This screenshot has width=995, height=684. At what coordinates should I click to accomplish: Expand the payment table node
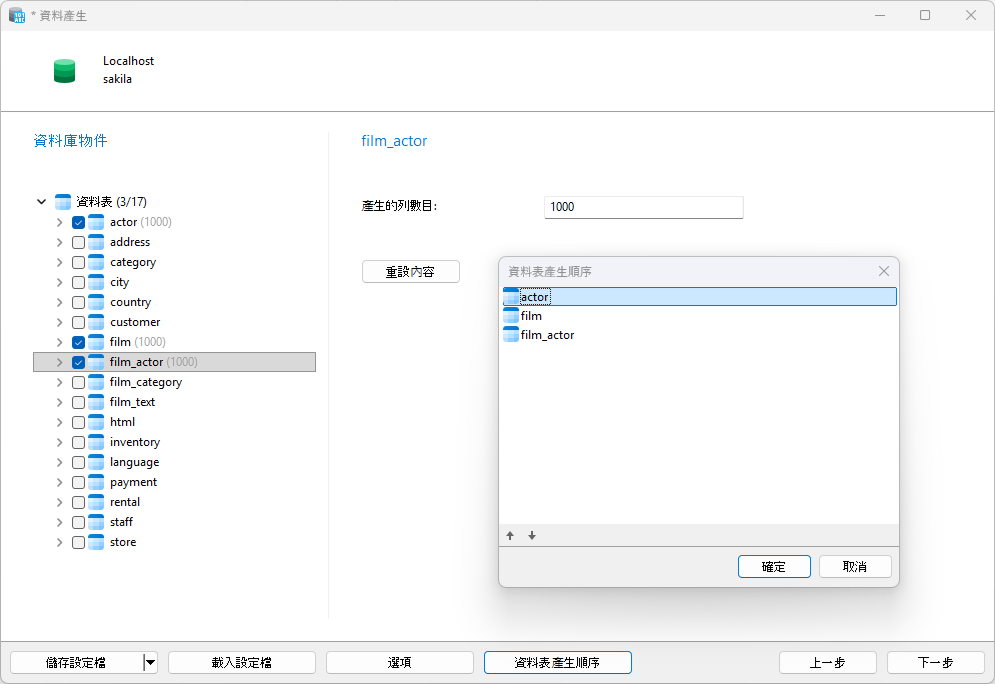tap(59, 482)
